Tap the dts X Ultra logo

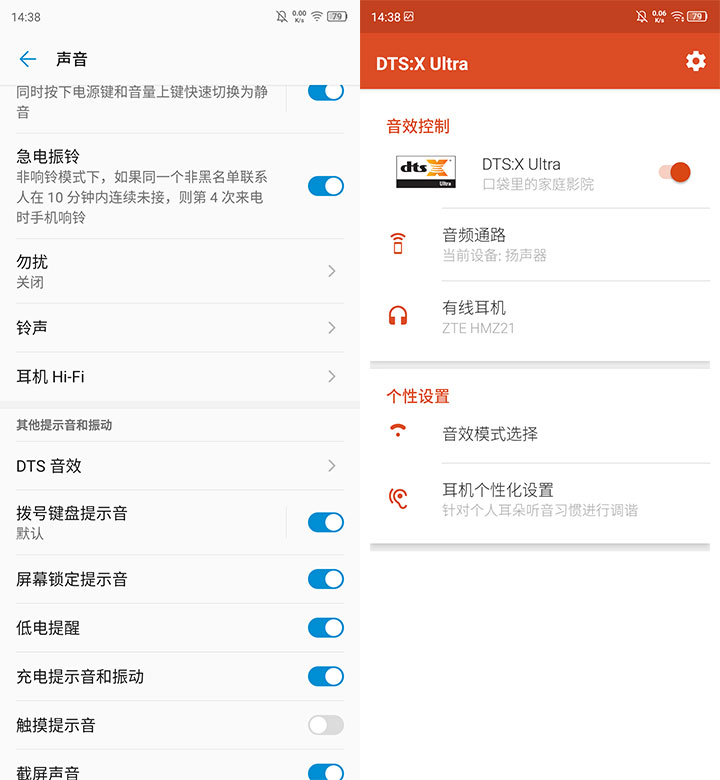425,172
